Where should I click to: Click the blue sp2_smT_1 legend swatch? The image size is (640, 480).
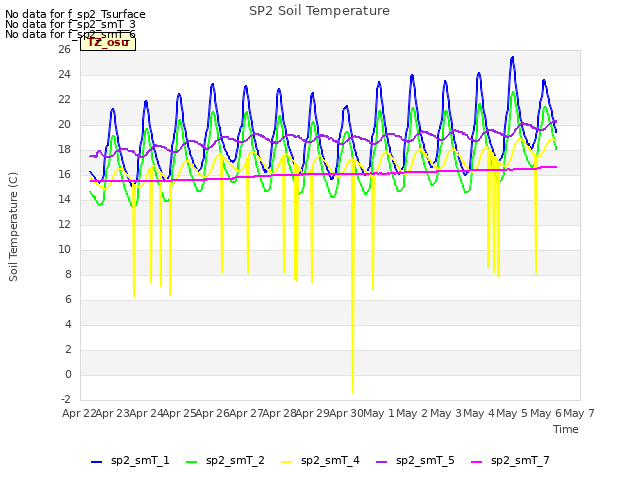pos(96,462)
